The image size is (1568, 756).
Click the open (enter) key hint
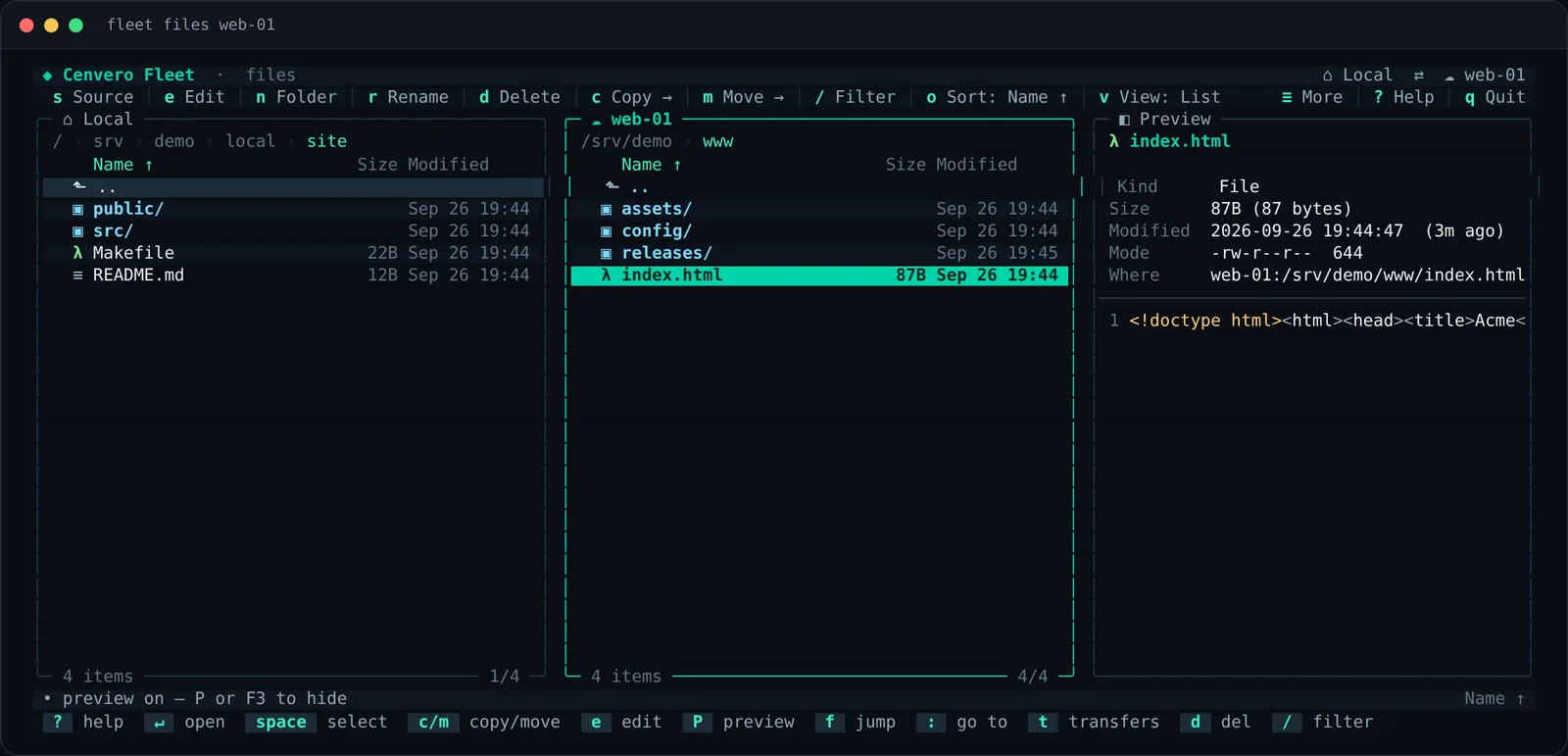(184, 723)
